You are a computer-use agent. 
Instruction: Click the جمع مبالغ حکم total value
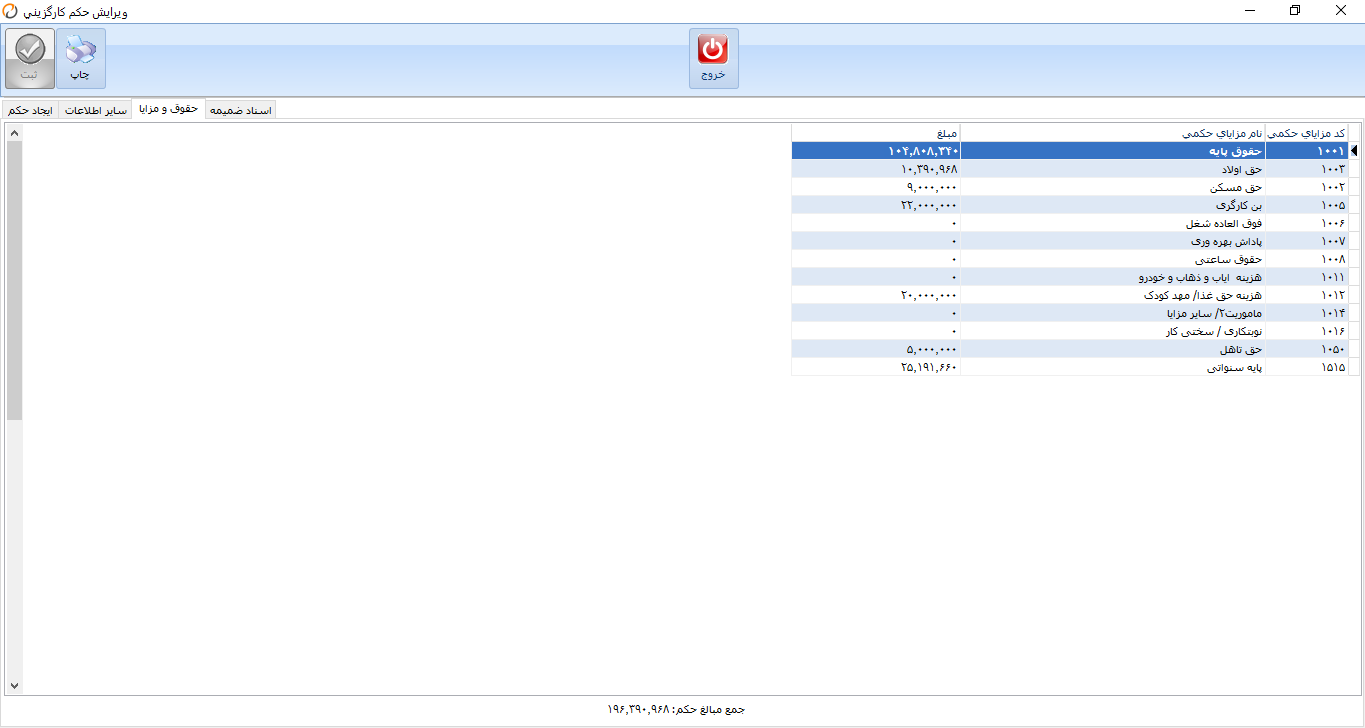tap(638, 710)
